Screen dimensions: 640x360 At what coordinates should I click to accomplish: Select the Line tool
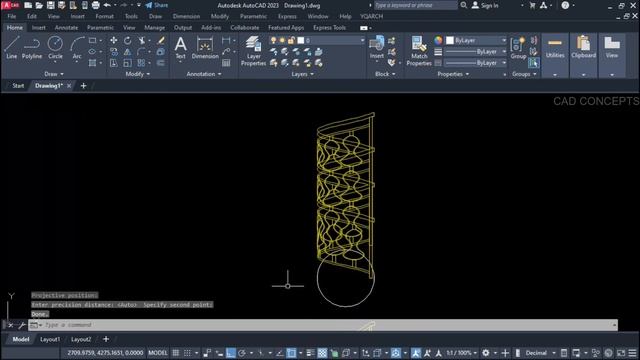(x=11, y=48)
